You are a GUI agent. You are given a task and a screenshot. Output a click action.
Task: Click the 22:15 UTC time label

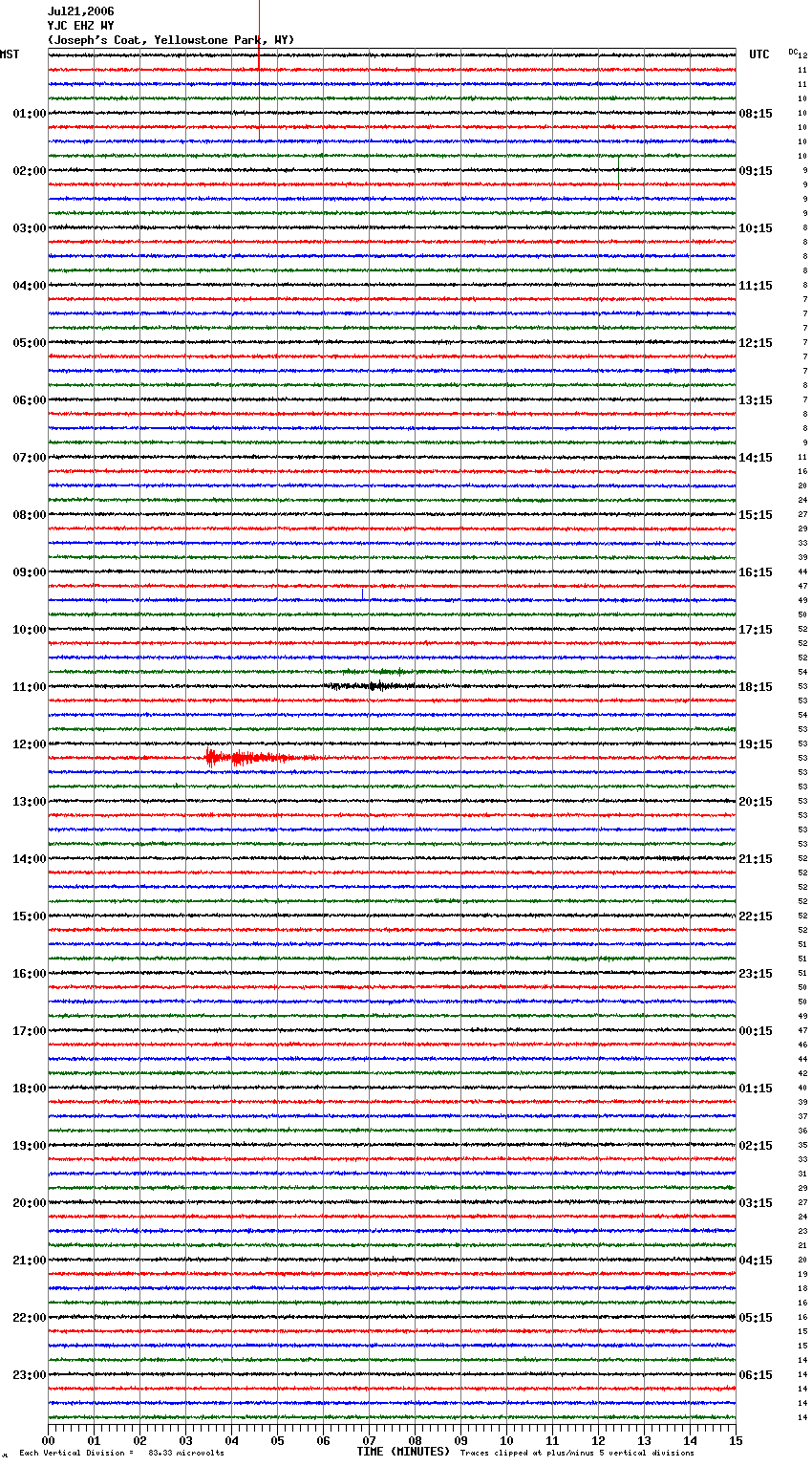(756, 916)
